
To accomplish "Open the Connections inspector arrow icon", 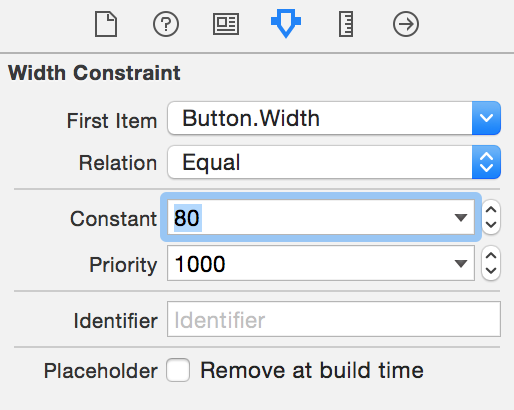I will [x=406, y=24].
